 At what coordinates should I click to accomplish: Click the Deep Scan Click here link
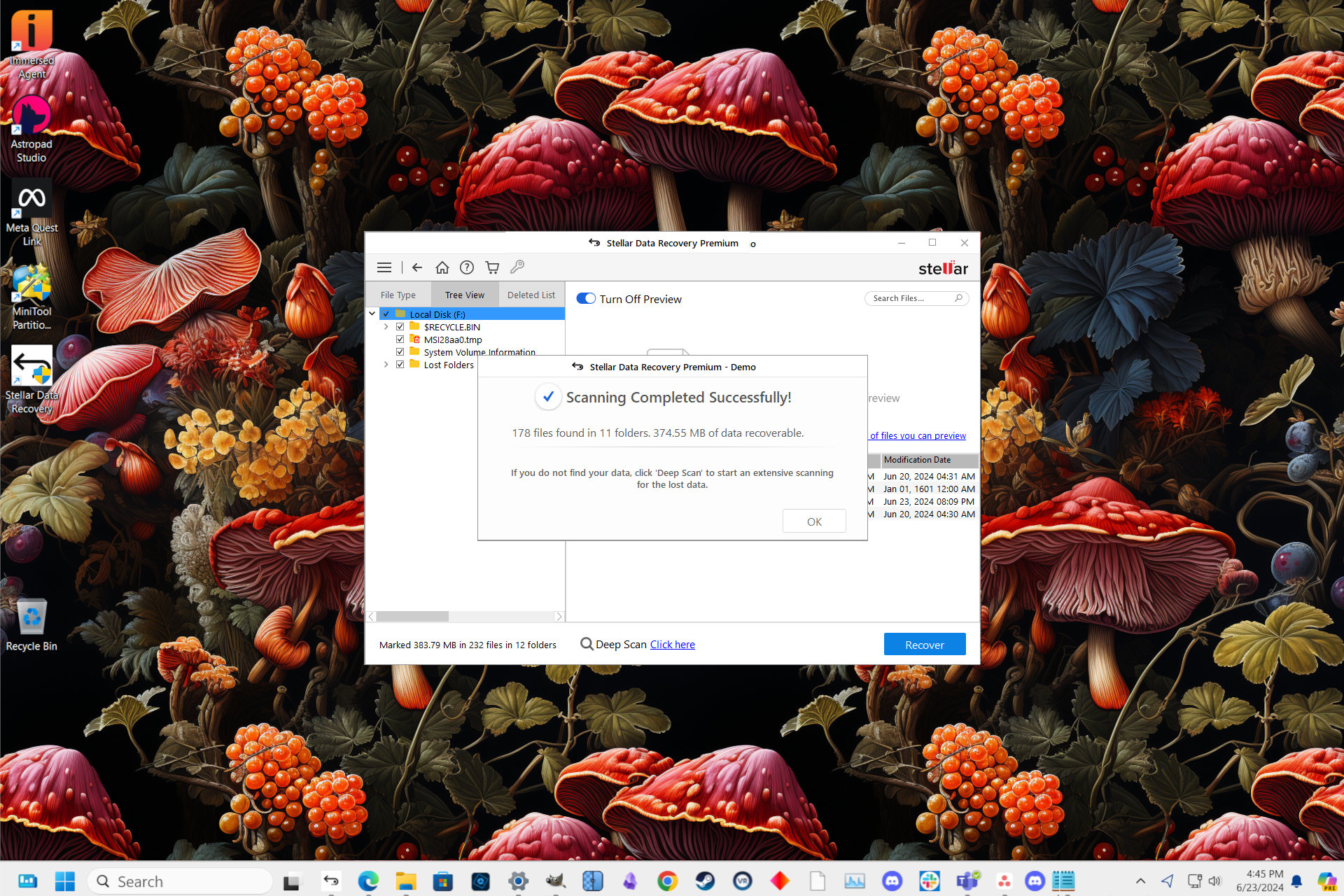[672, 644]
